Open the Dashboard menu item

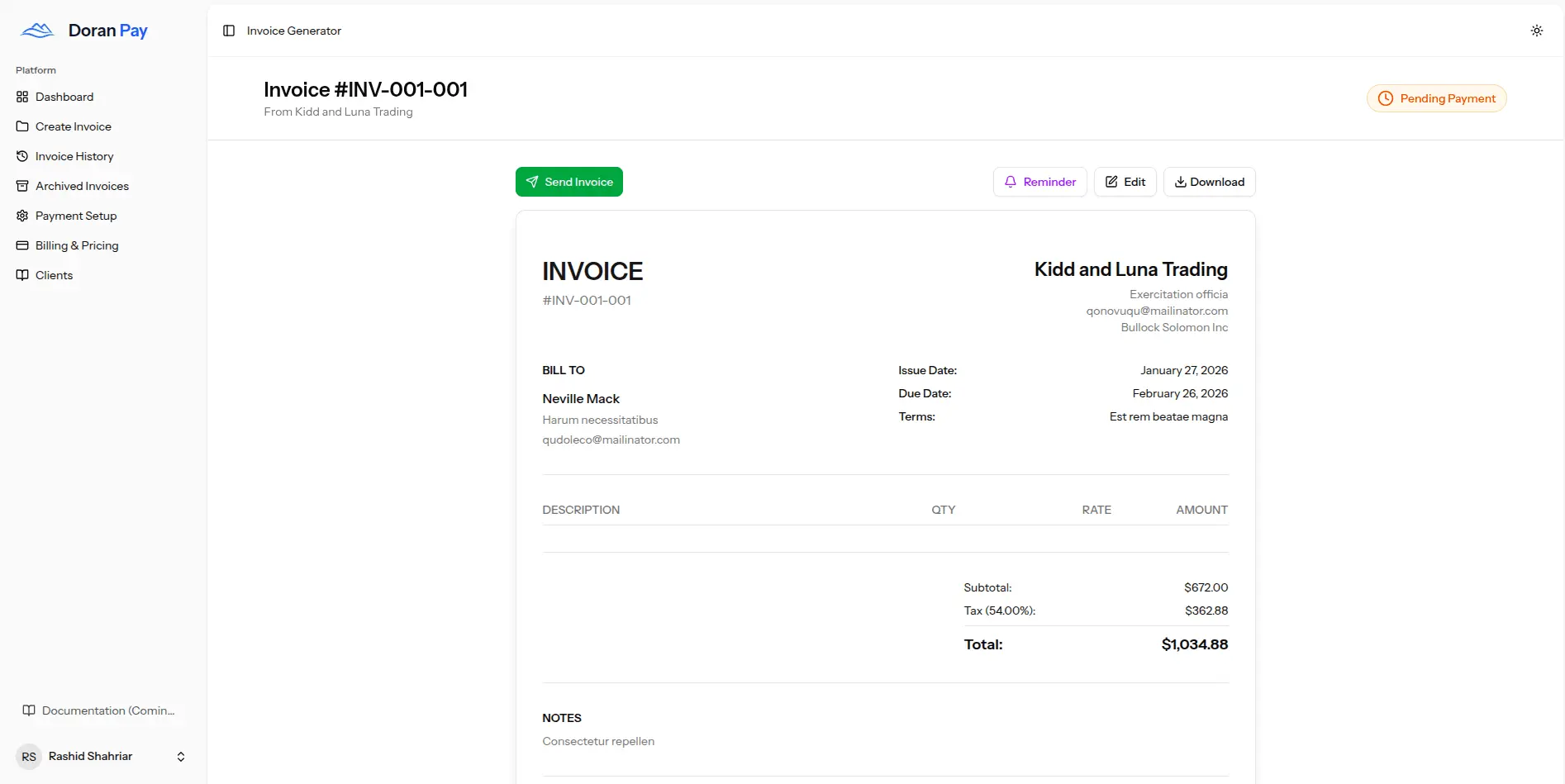pos(103,97)
